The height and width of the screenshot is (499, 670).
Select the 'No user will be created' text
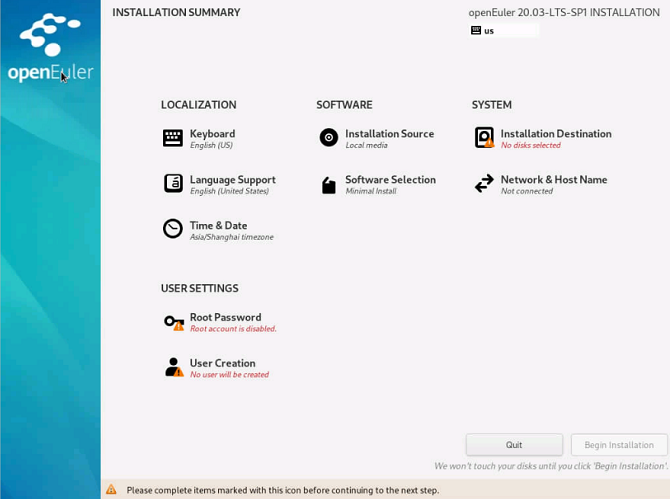pos(229,375)
